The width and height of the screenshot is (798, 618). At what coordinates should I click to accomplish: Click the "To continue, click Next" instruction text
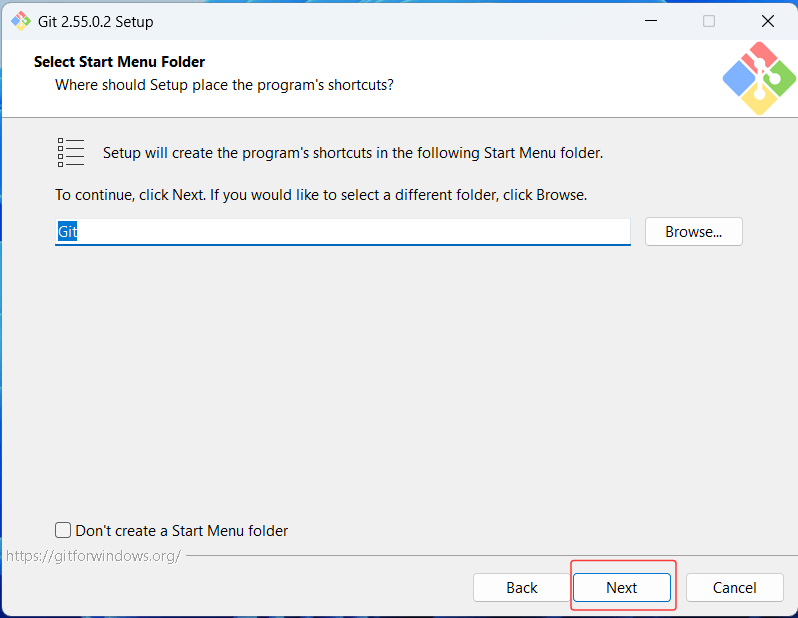pos(321,195)
